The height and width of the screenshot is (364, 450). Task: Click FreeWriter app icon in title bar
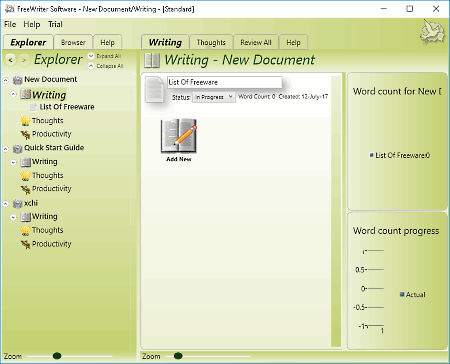tap(9, 9)
